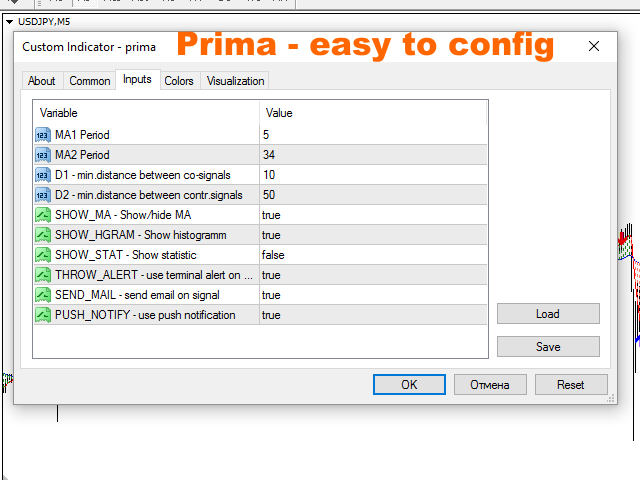The width and height of the screenshot is (640, 480).
Task: Click the SHOW_HGRAM boolean icon
Action: coord(43,235)
